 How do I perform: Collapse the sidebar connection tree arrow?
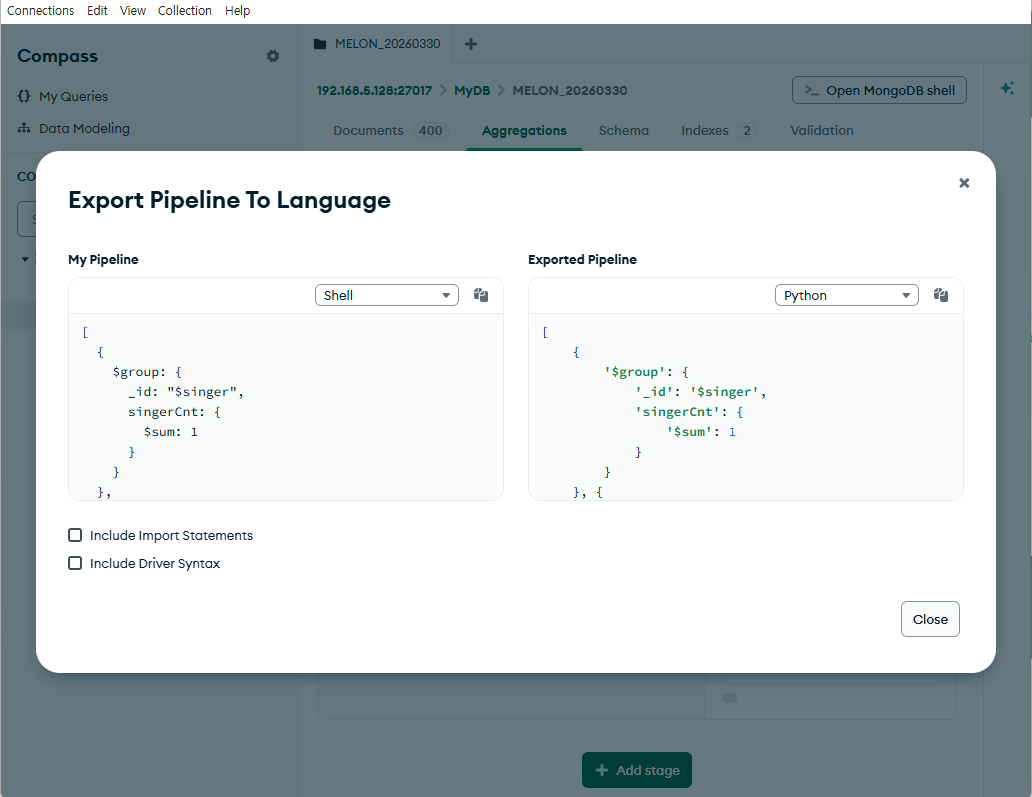[25, 259]
